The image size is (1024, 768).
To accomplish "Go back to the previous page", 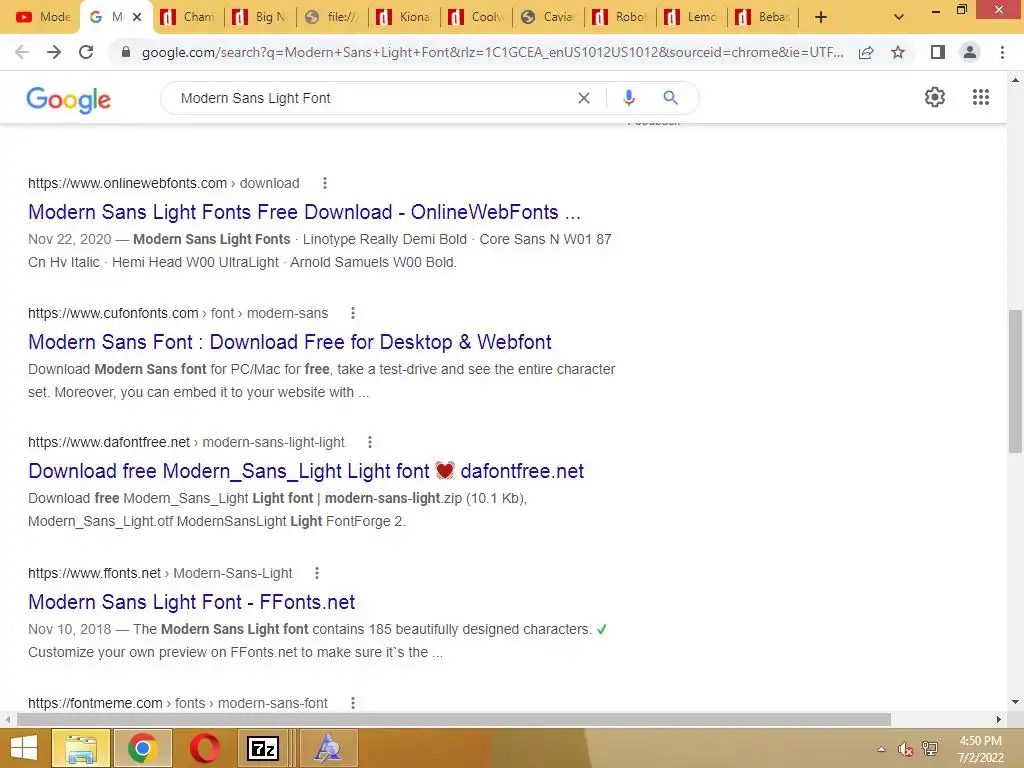I will [x=22, y=52].
